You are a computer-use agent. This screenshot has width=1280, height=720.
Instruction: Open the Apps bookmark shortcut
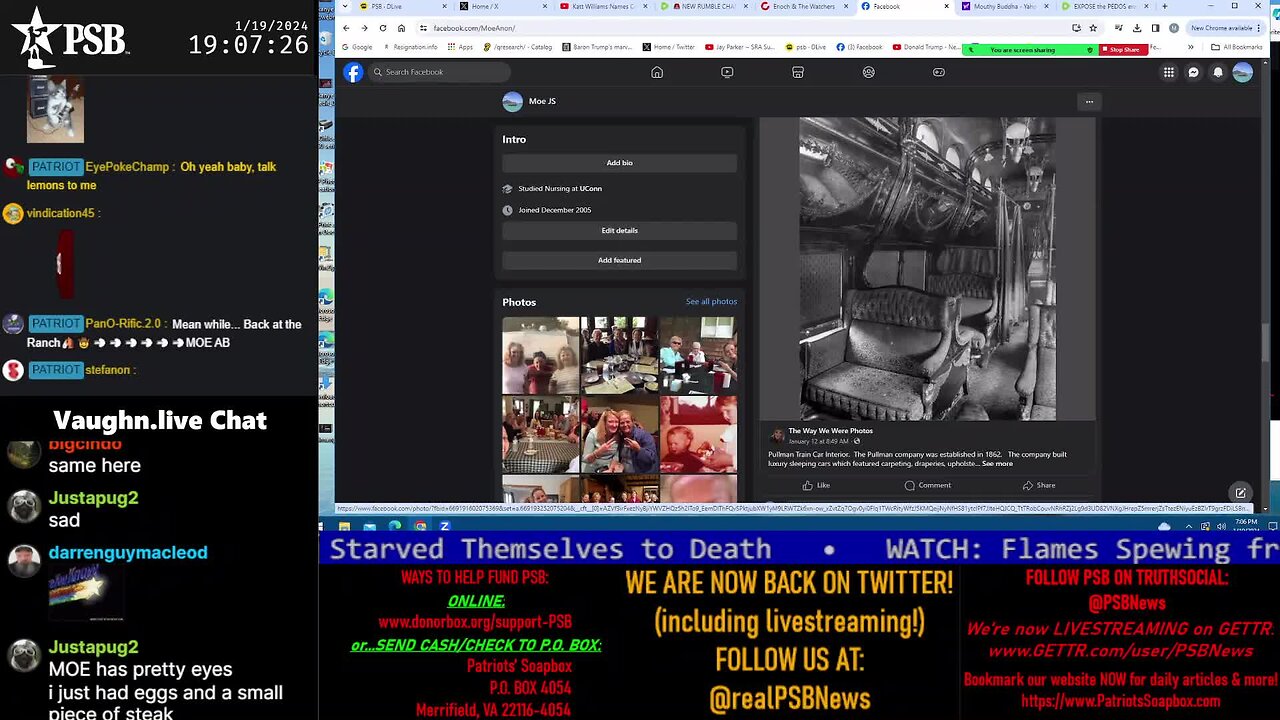(x=460, y=47)
